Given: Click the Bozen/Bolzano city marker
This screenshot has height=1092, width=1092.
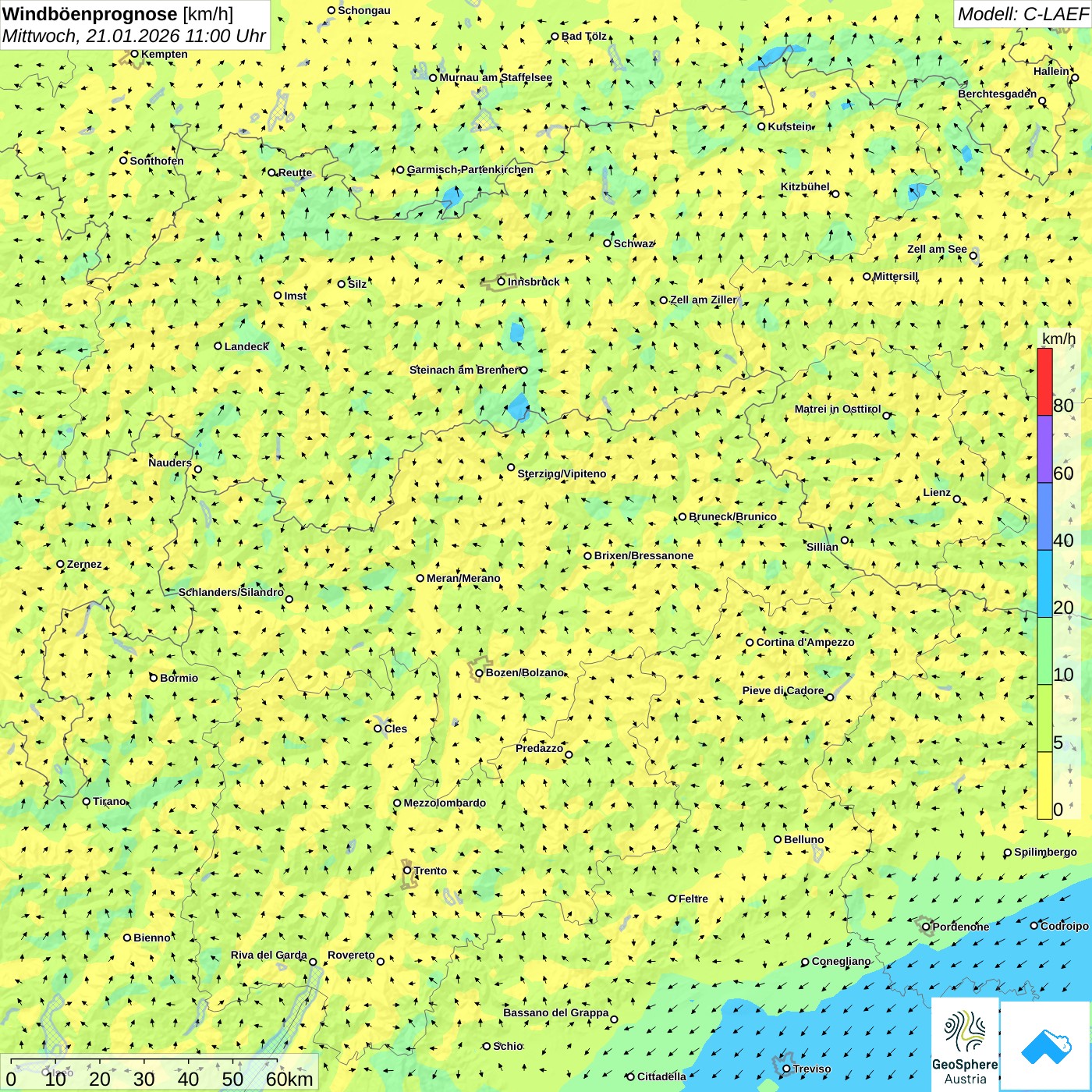Looking at the screenshot, I should click(x=479, y=672).
